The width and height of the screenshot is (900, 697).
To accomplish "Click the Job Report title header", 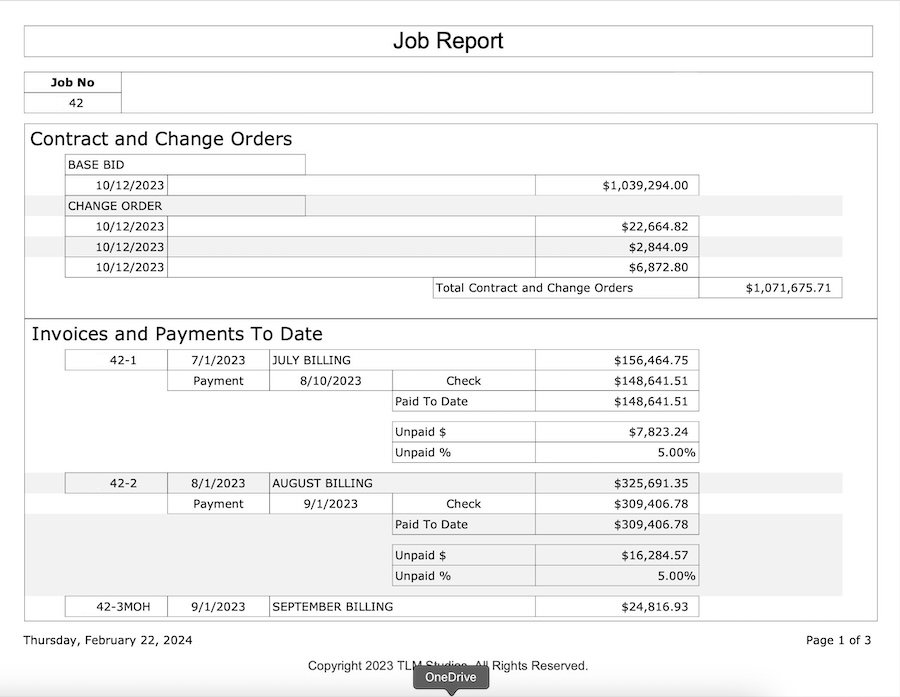I will [x=448, y=41].
